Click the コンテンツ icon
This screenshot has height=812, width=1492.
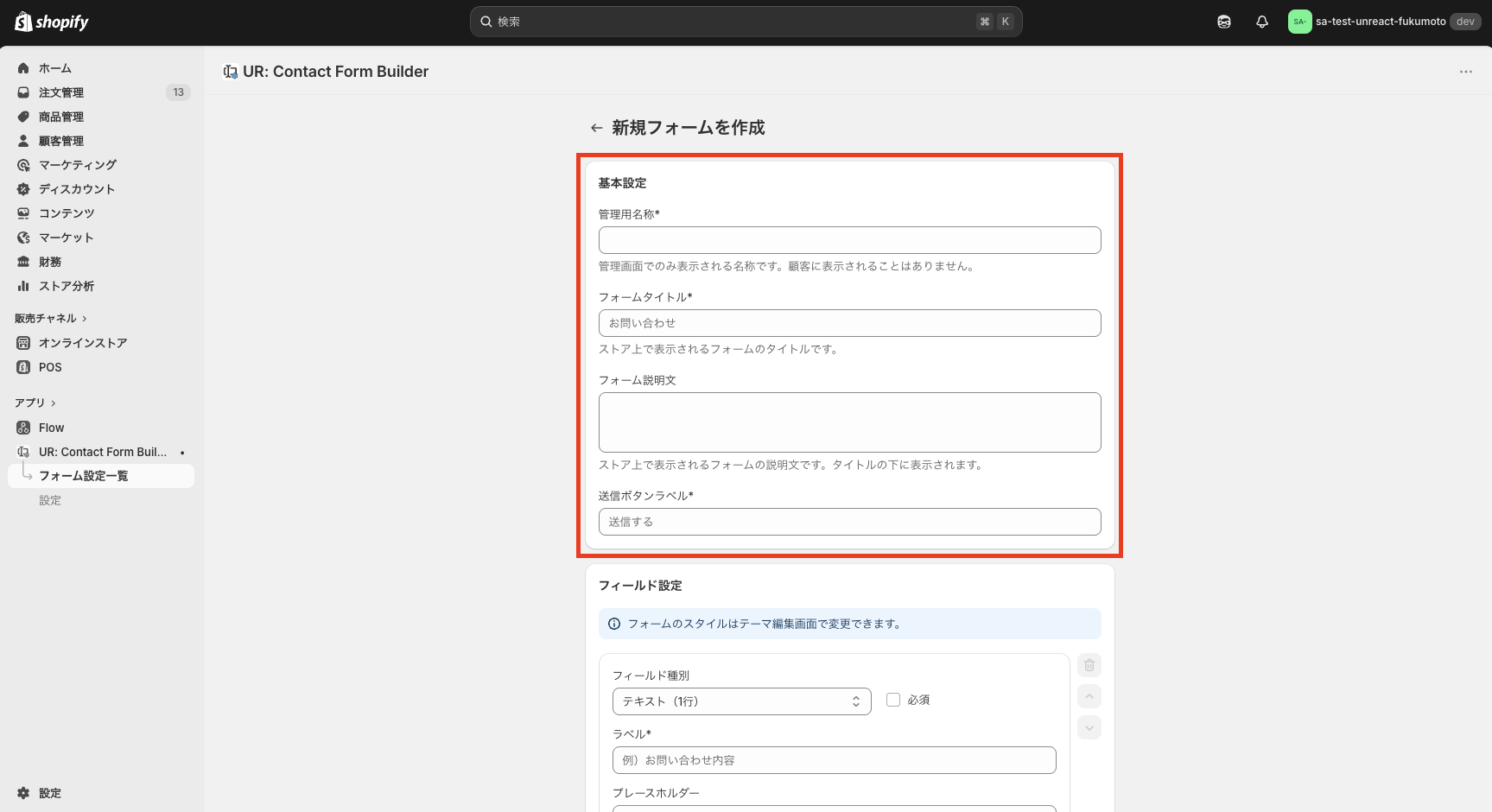click(23, 213)
